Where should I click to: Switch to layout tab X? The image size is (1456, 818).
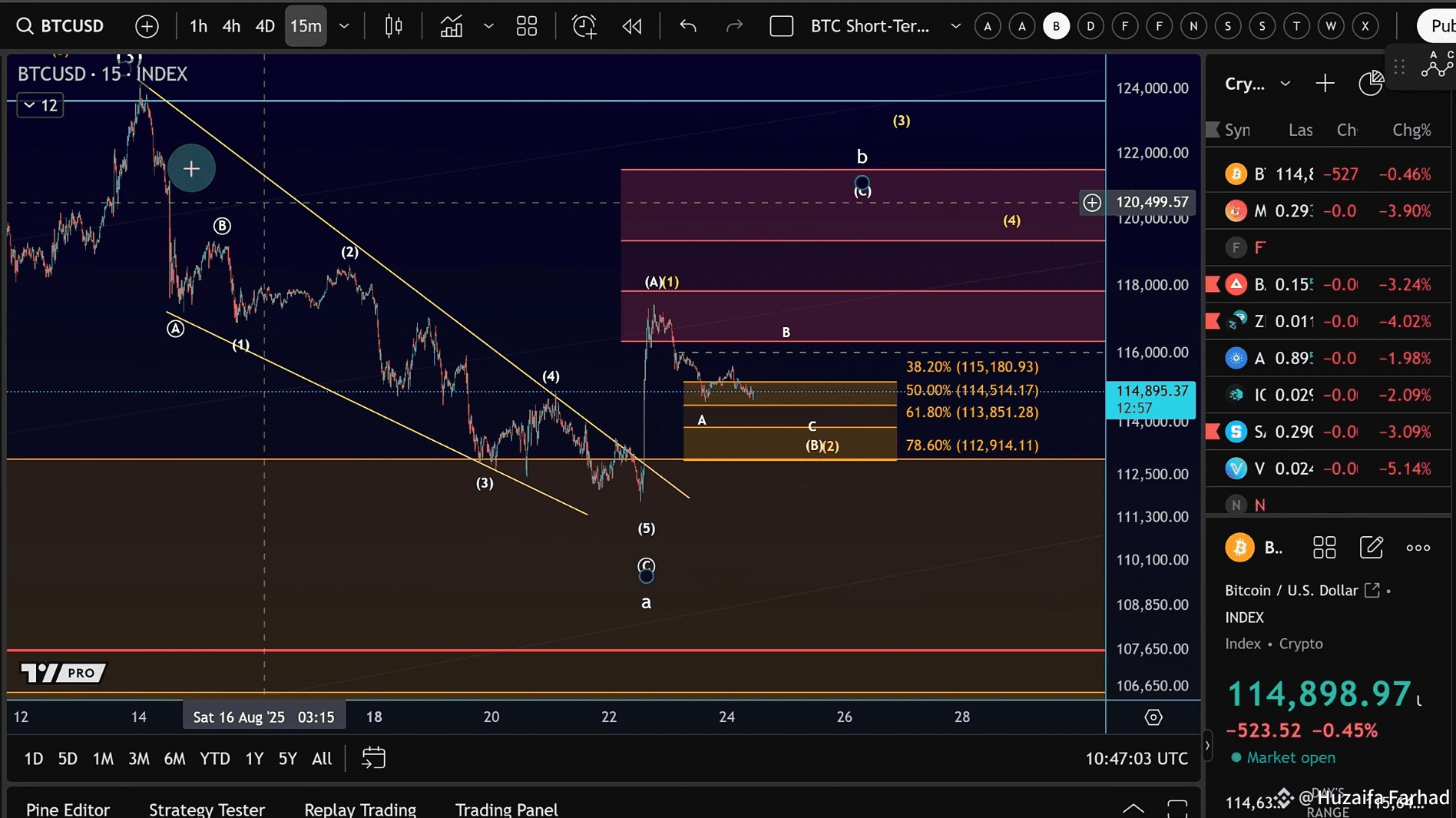point(1365,26)
